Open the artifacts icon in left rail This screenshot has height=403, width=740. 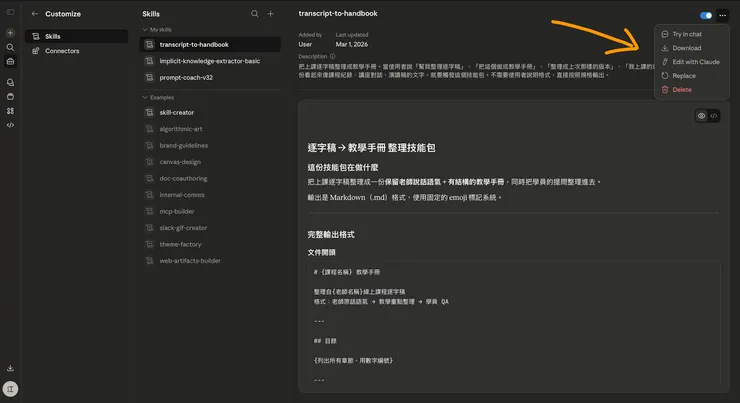coord(10,111)
